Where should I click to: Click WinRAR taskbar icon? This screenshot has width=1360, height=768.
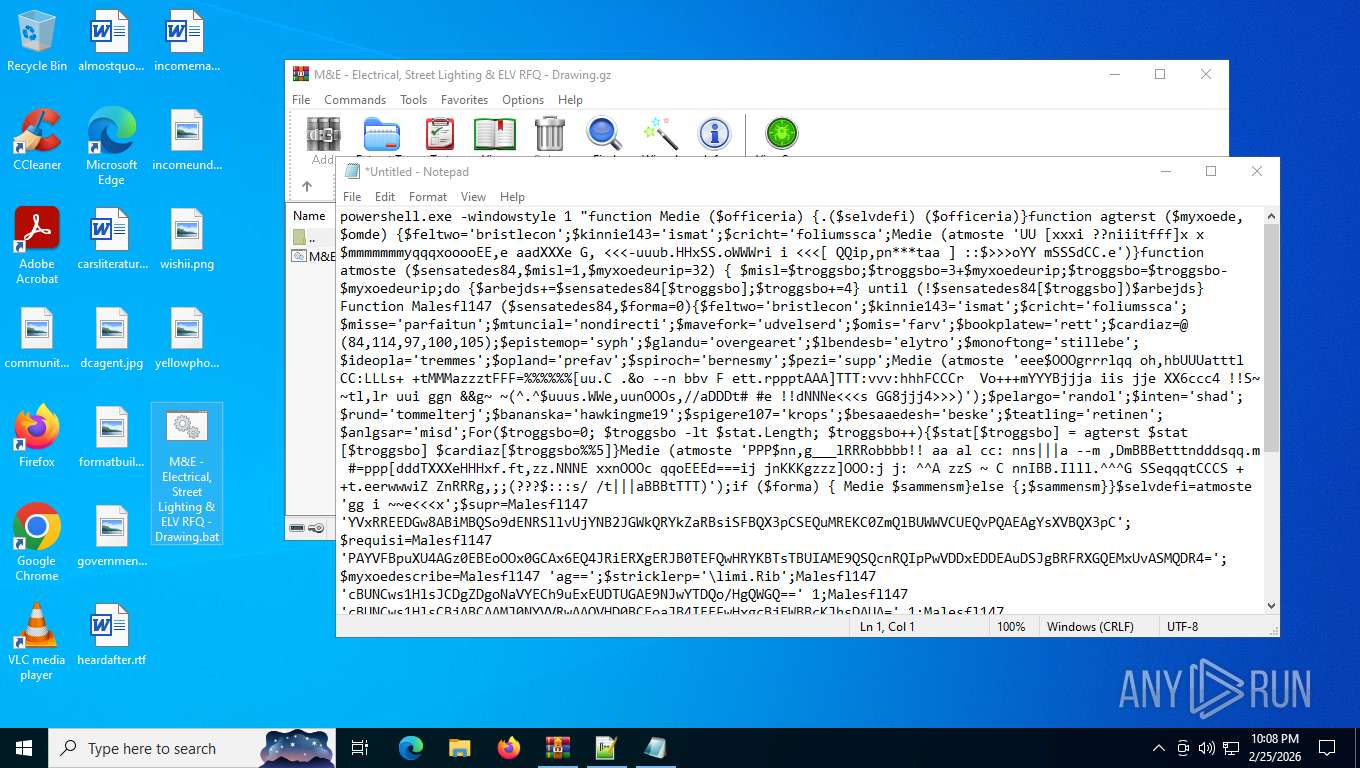pos(557,748)
